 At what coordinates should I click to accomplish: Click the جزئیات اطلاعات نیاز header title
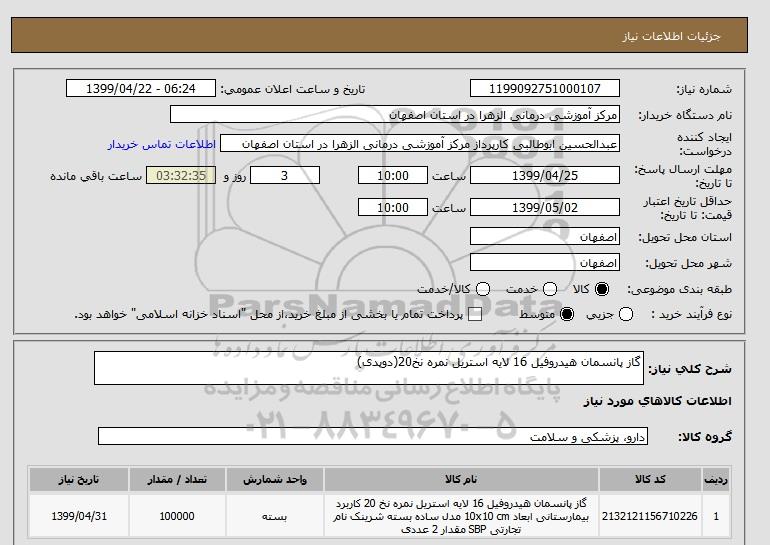click(671, 36)
